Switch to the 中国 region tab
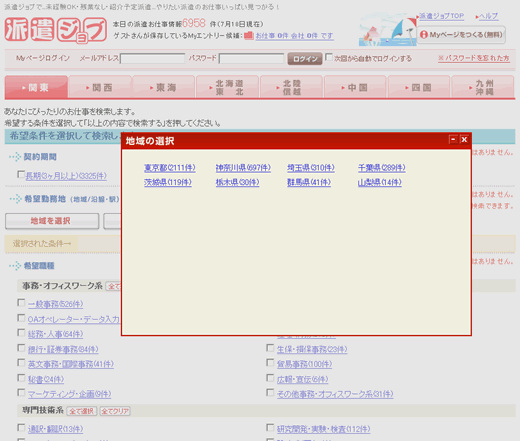Screen dimensions: 520x441 [355, 87]
